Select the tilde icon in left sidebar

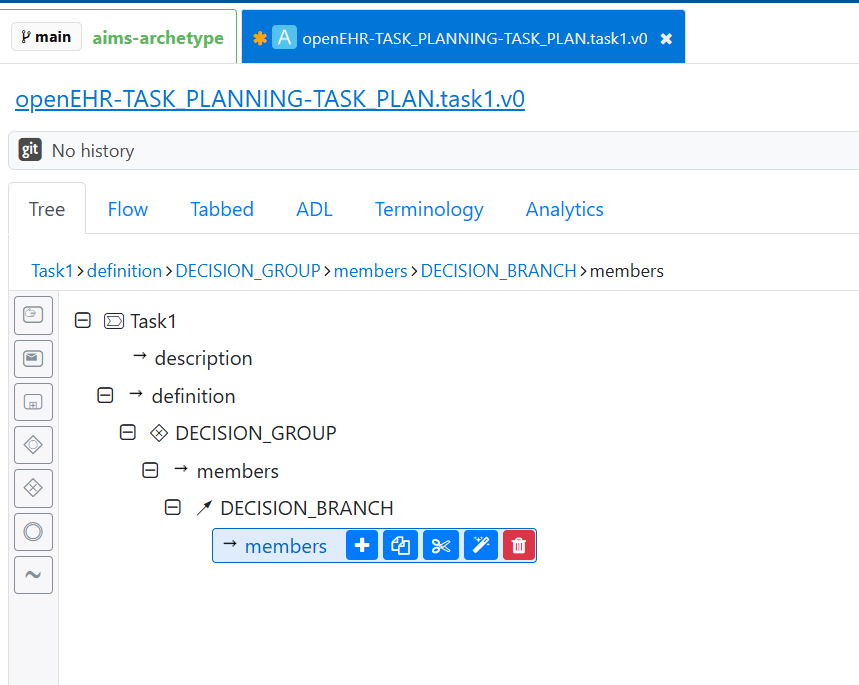point(33,575)
